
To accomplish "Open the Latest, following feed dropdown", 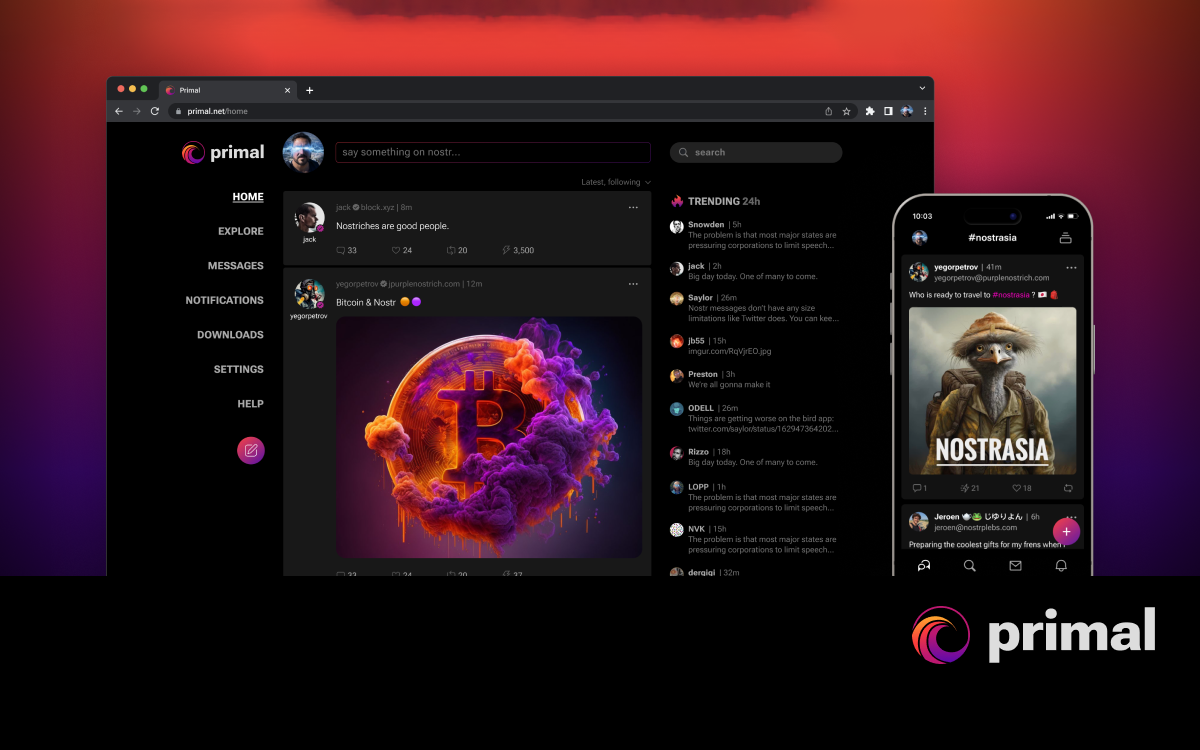I will pos(616,182).
